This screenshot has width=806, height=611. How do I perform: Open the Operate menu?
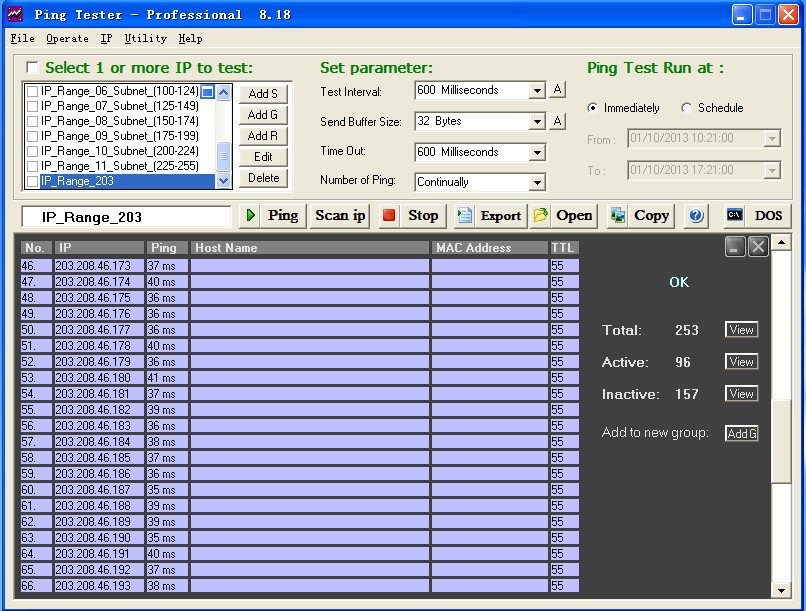(67, 39)
